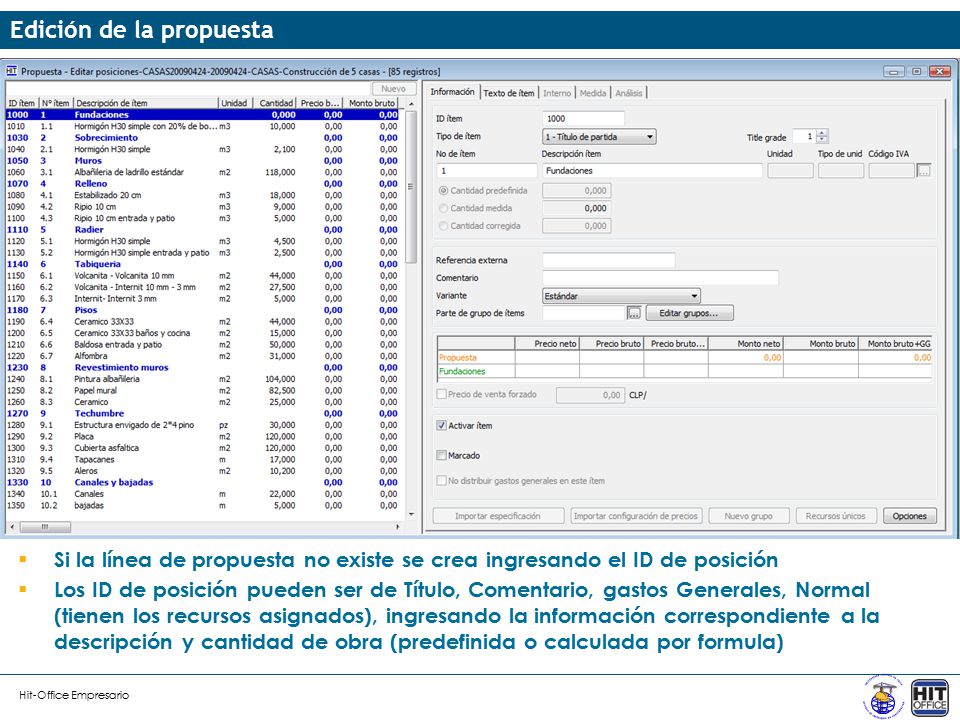The height and width of the screenshot is (720, 960).
Task: Click the Monto bruto column header in list
Action: [x=372, y=103]
